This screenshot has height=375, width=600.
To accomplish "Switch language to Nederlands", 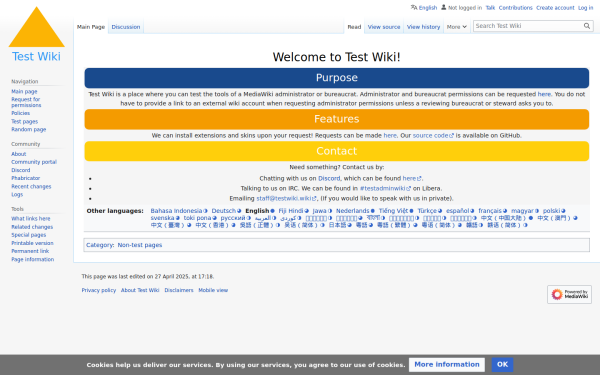I will (x=352, y=211).
